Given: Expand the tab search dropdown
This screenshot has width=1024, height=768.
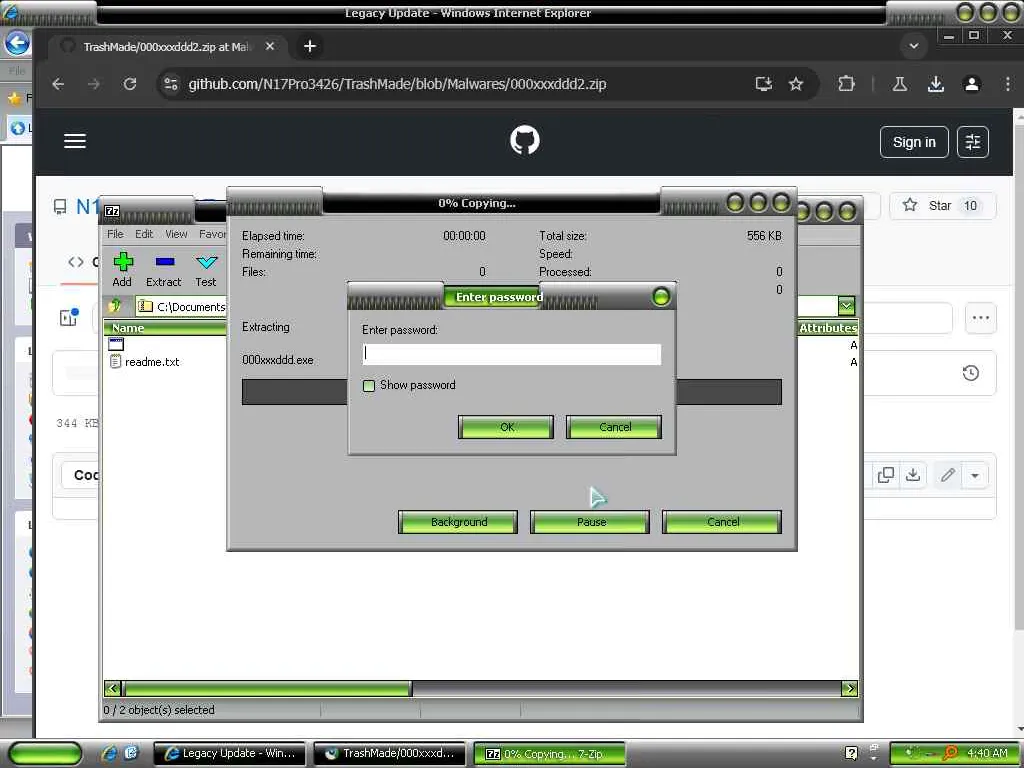Looking at the screenshot, I should pyautogui.click(x=914, y=46).
